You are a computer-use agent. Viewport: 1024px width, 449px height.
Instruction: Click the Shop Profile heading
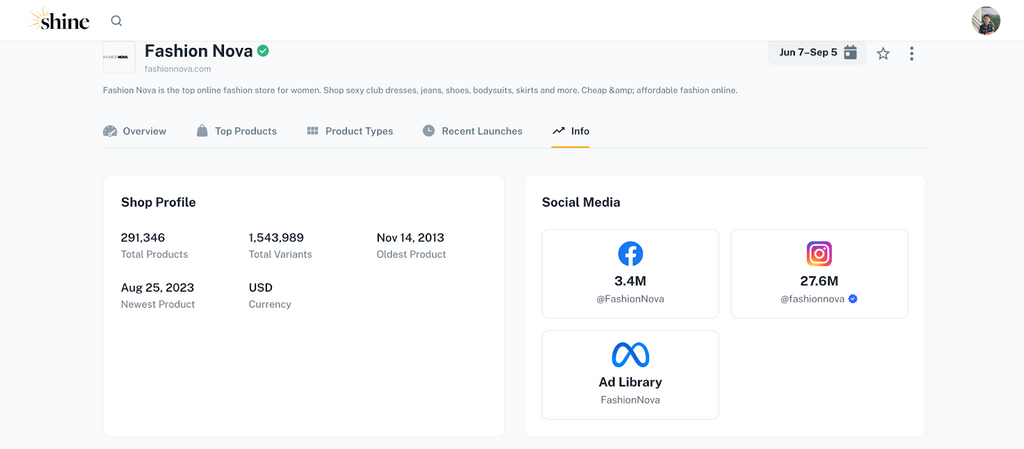coord(158,202)
